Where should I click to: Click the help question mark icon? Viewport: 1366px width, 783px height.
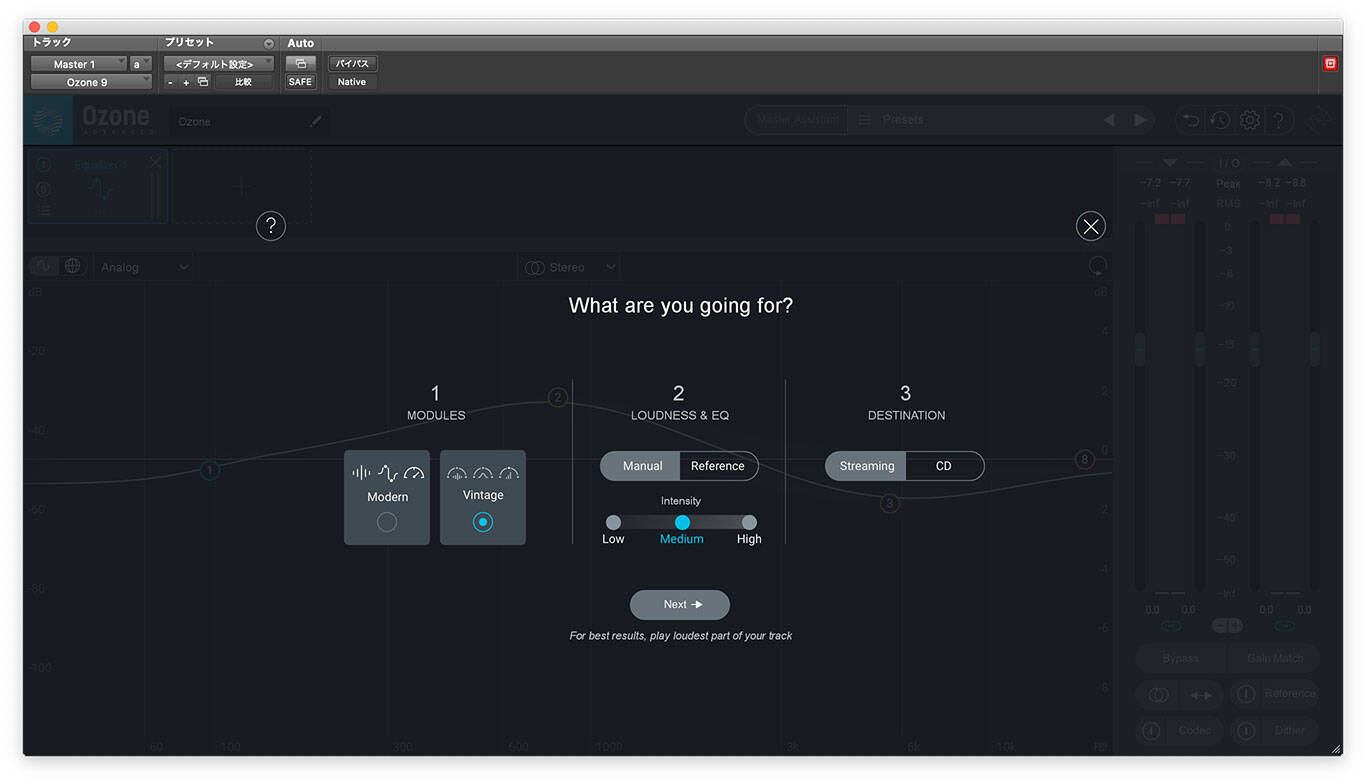tap(271, 226)
